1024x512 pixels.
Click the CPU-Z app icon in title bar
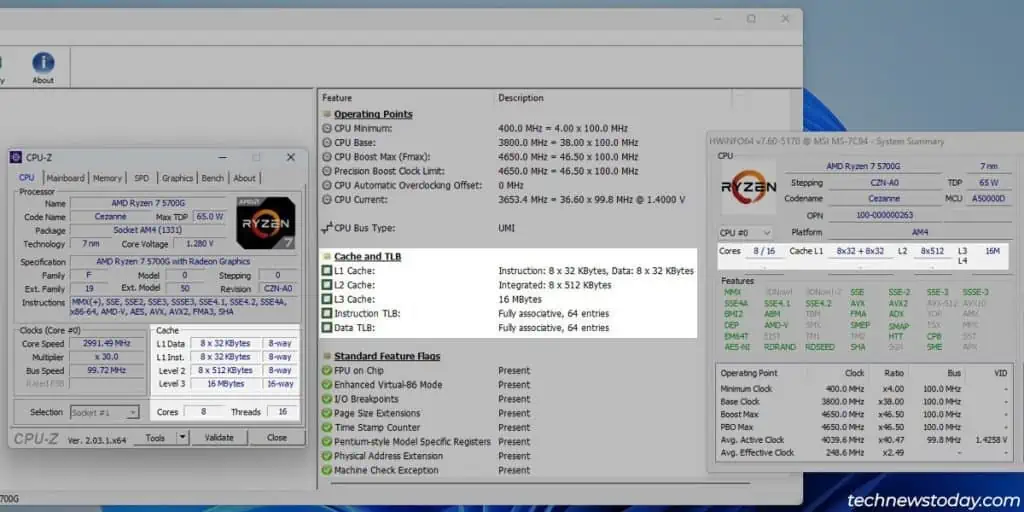(16, 157)
